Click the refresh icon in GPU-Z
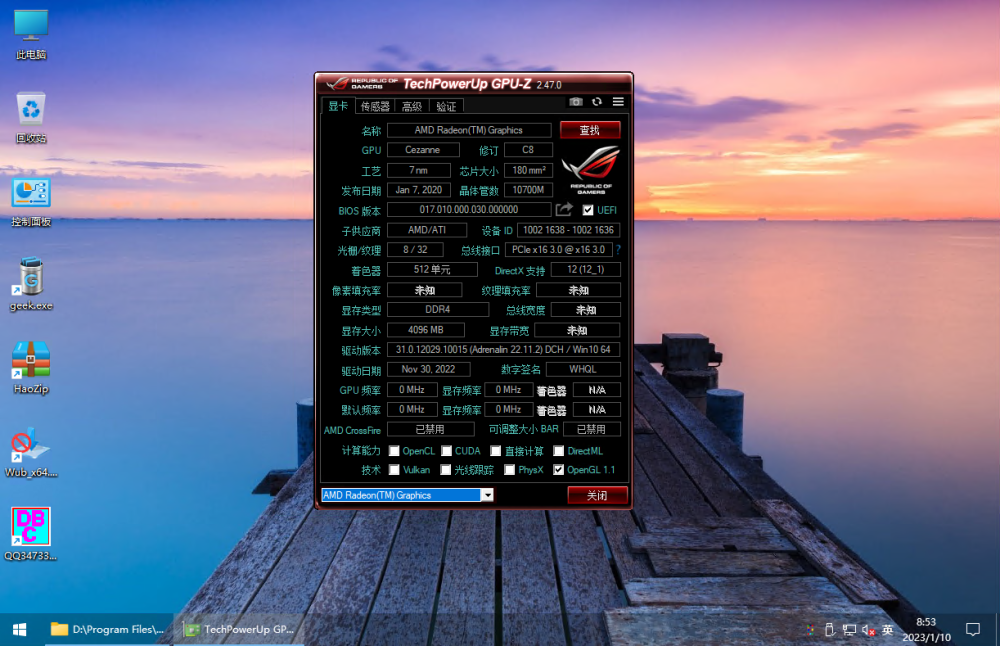 597,102
